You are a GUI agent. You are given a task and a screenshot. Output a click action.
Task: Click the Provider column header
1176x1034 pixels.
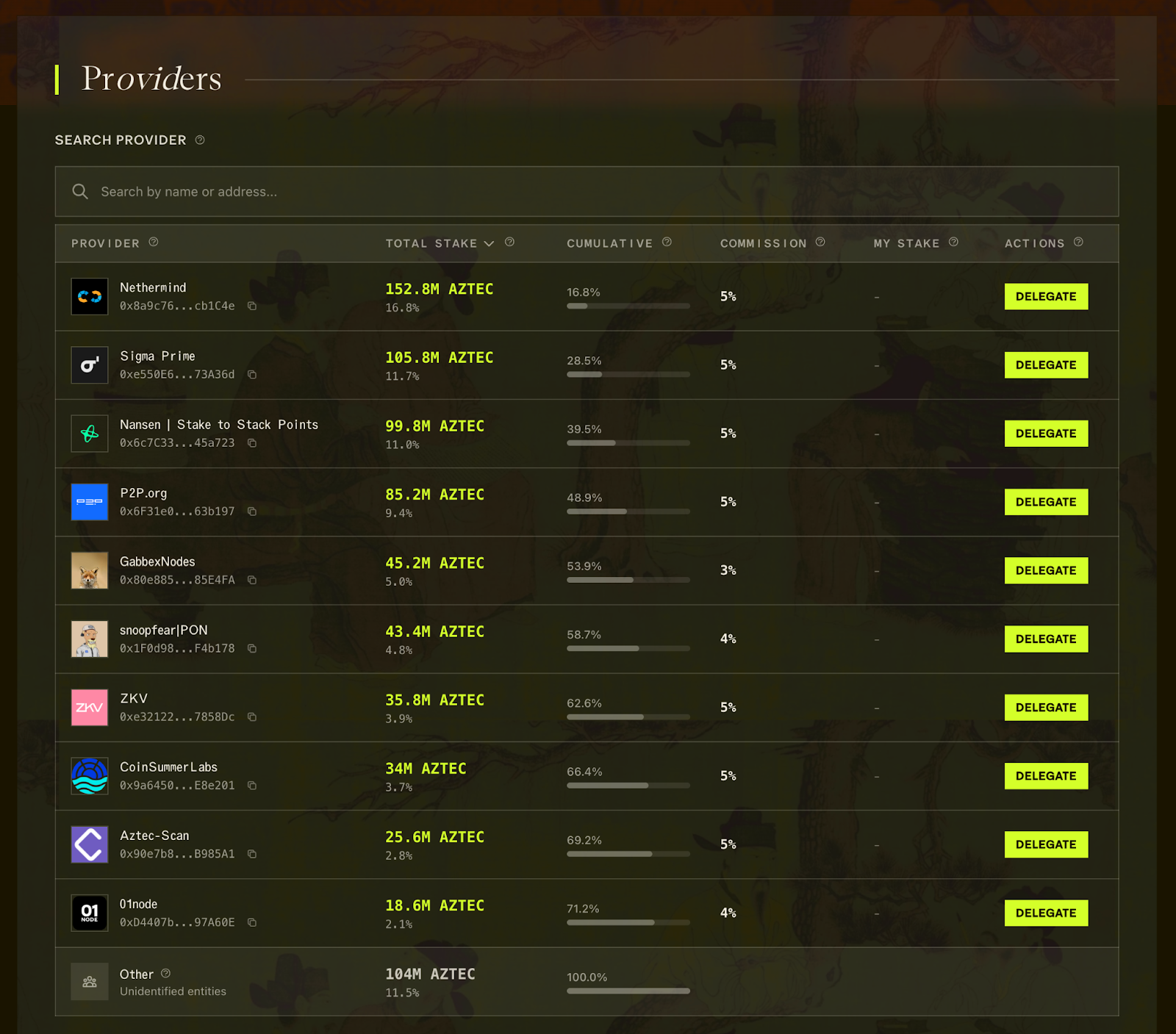point(105,243)
